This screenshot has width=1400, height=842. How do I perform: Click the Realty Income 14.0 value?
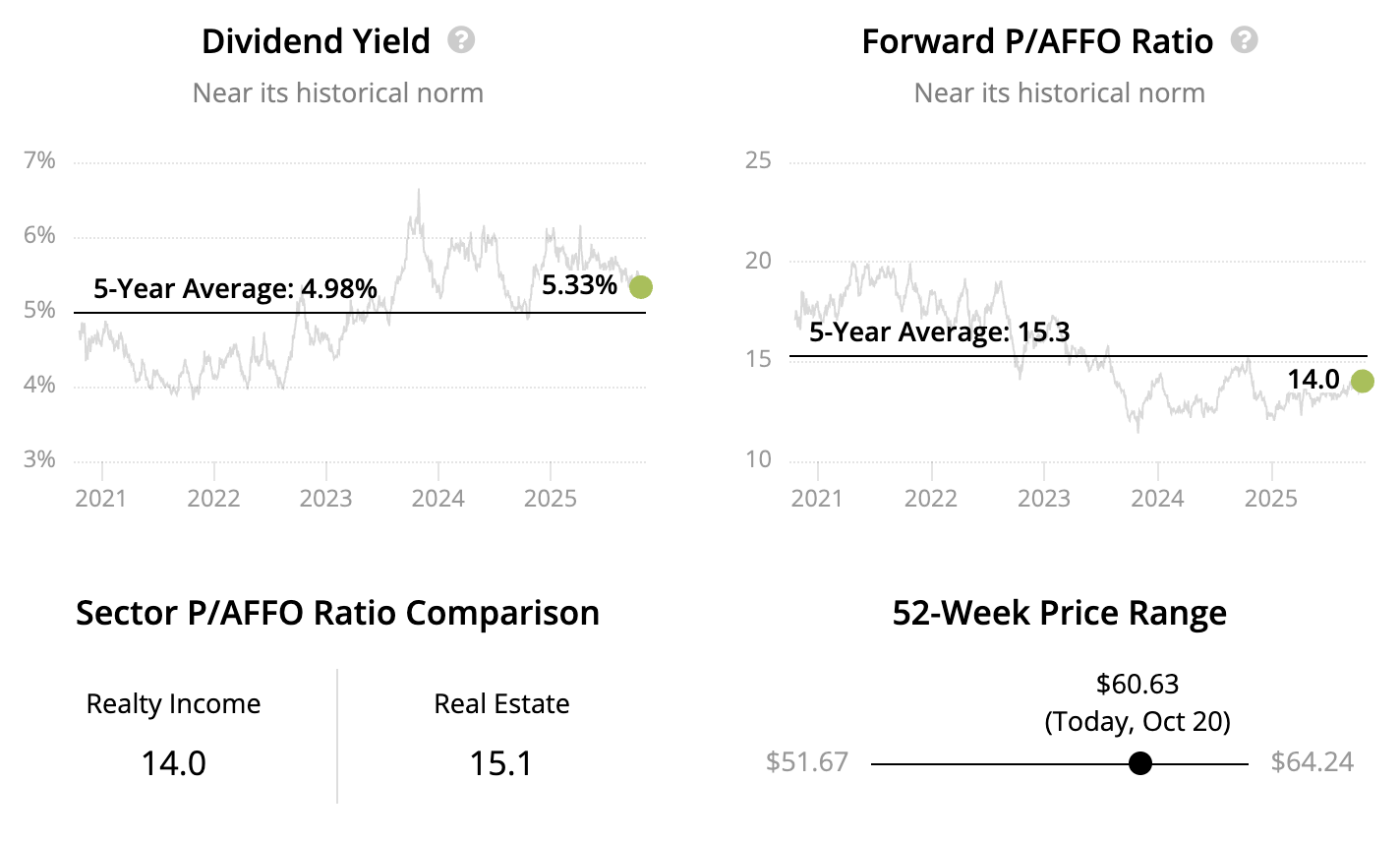(x=173, y=762)
